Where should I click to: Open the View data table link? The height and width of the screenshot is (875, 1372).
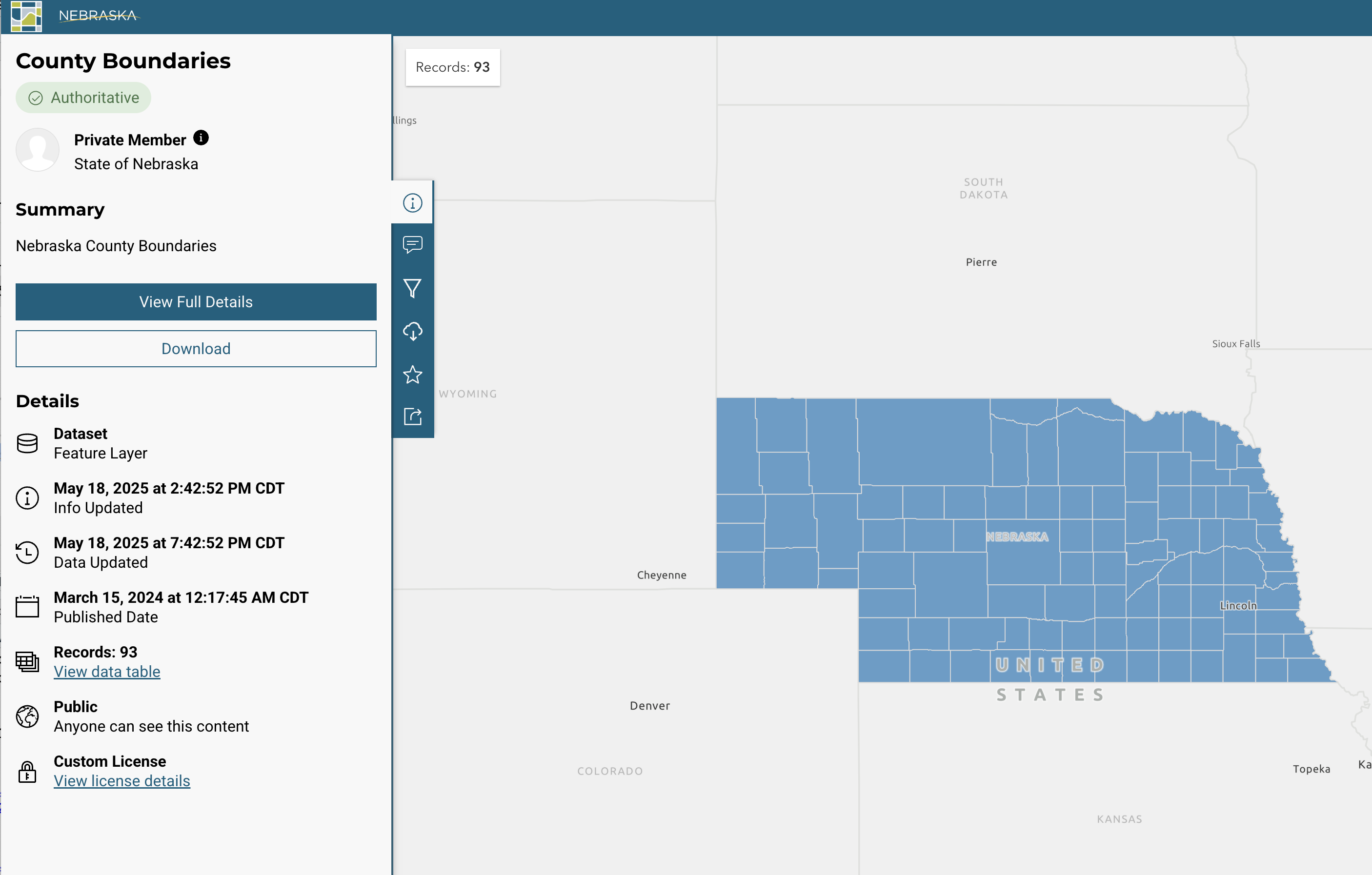click(x=107, y=672)
